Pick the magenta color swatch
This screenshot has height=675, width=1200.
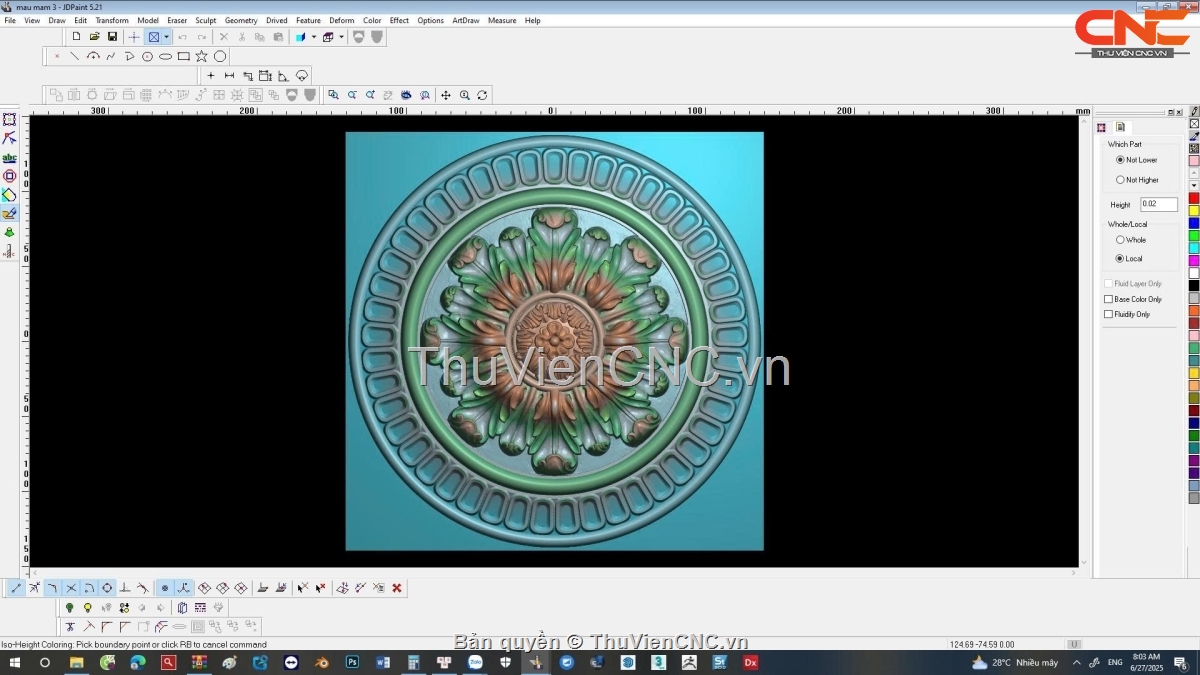pyautogui.click(x=1194, y=261)
